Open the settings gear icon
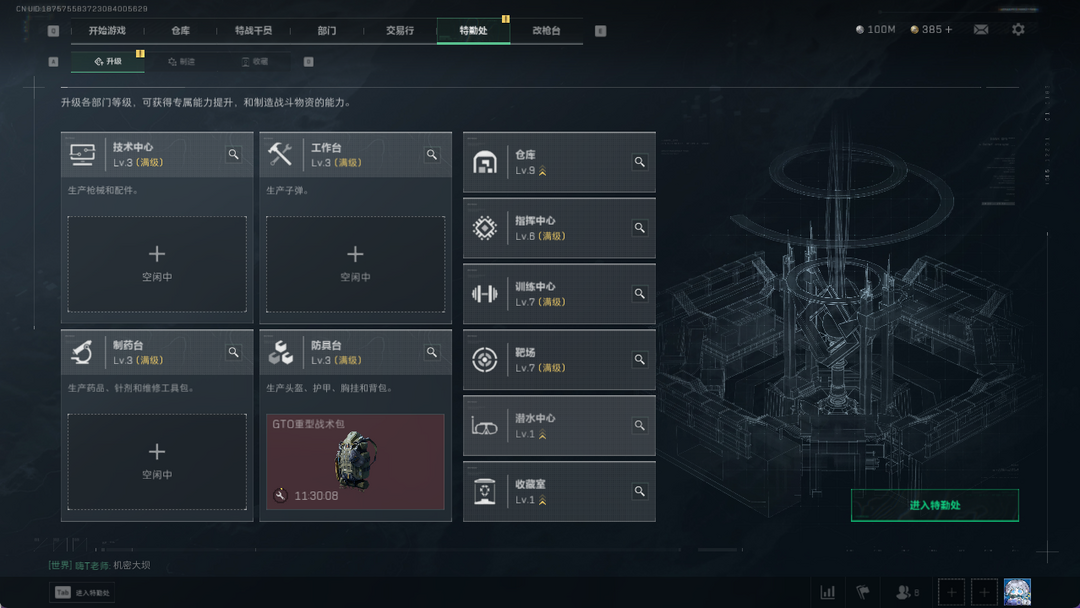Image resolution: width=1080 pixels, height=608 pixels. 1018,30
